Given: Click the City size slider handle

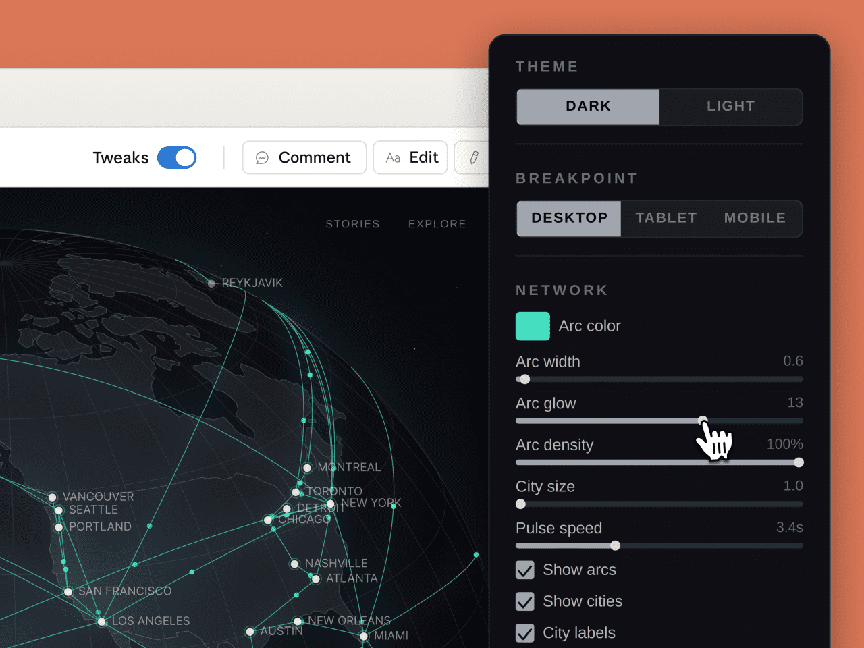Looking at the screenshot, I should pos(521,504).
